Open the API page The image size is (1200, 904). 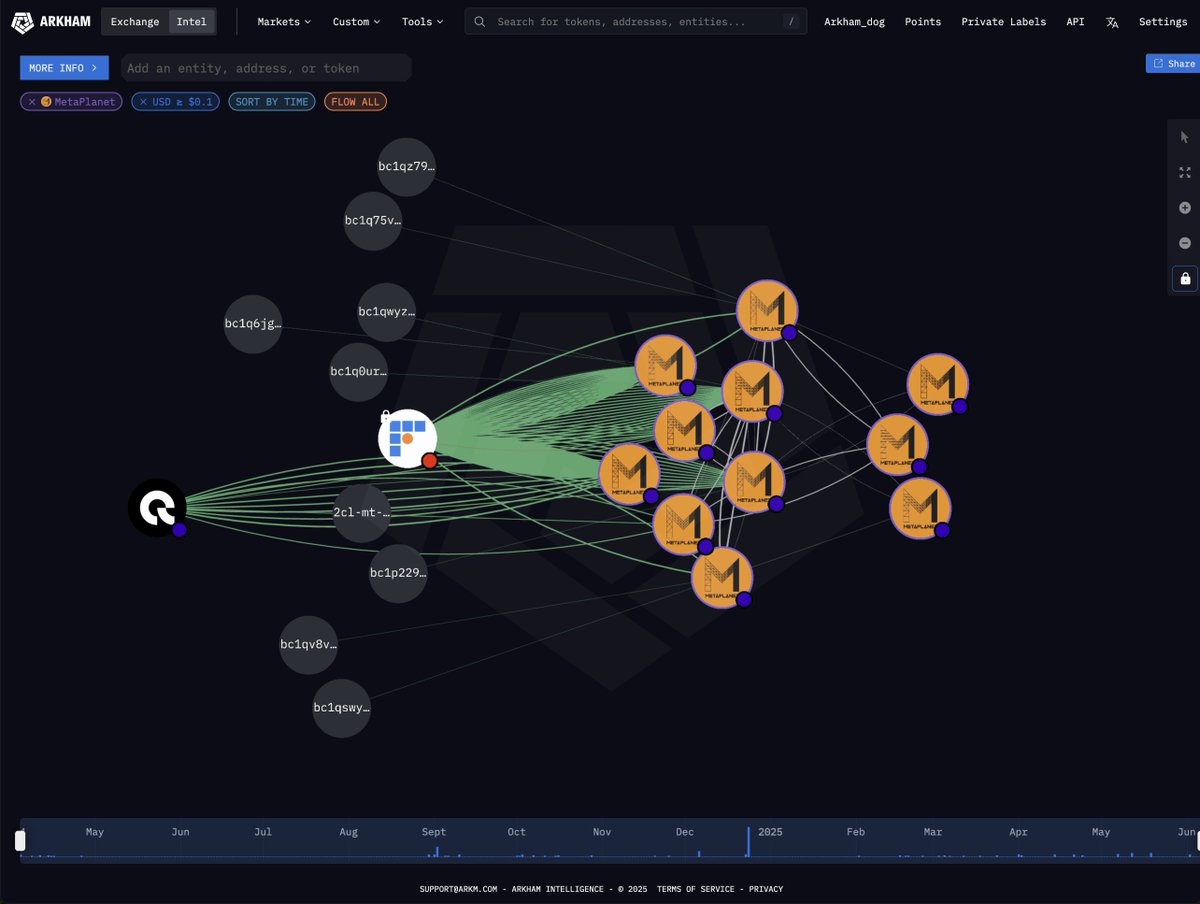(1075, 21)
